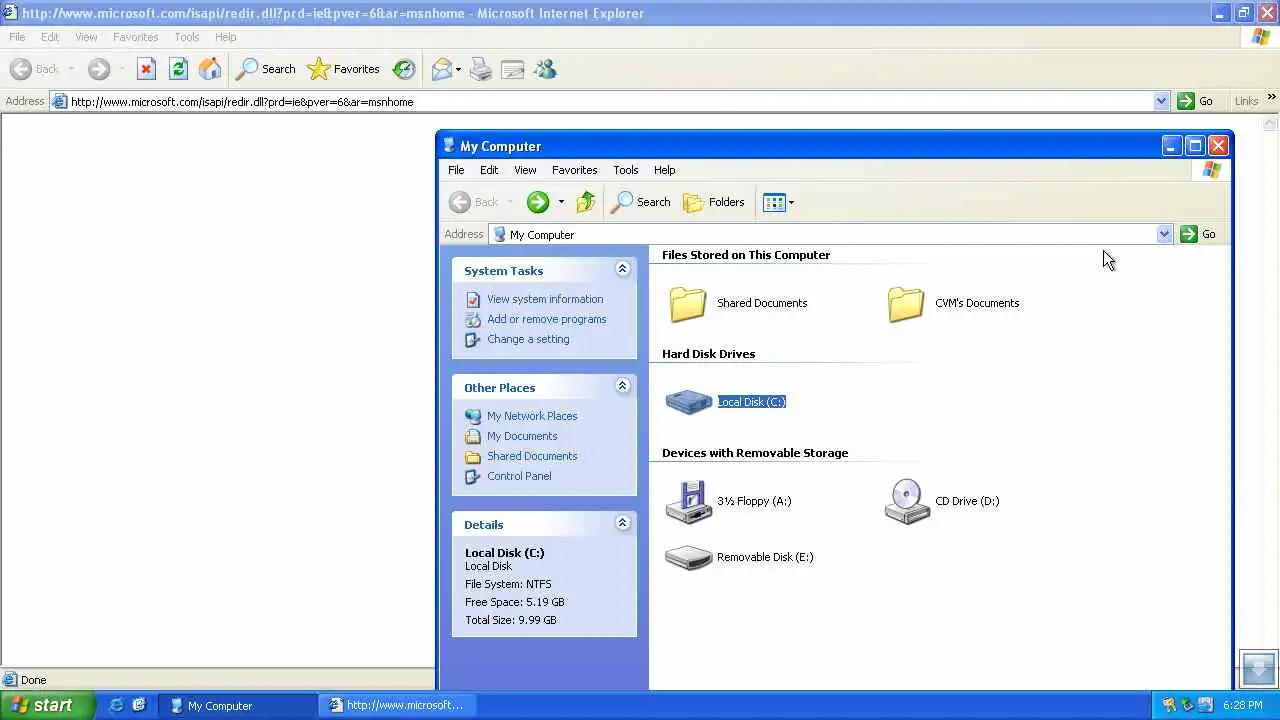Go to Home page in Internet Explorer
The height and width of the screenshot is (720, 1280).
(x=210, y=69)
